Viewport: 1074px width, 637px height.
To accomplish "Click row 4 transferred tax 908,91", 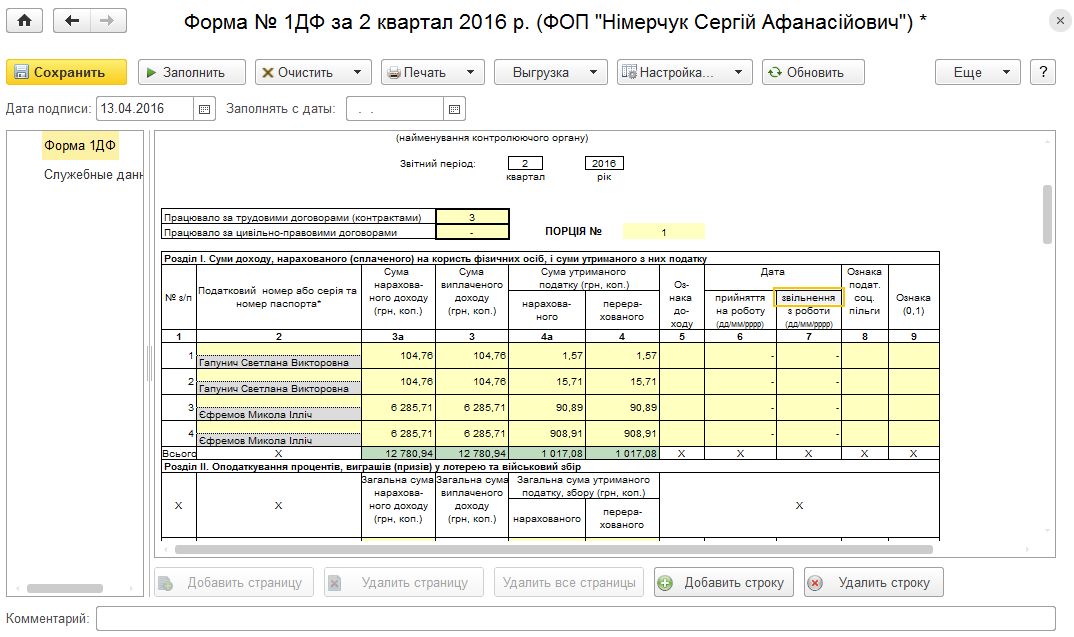I will pos(623,434).
